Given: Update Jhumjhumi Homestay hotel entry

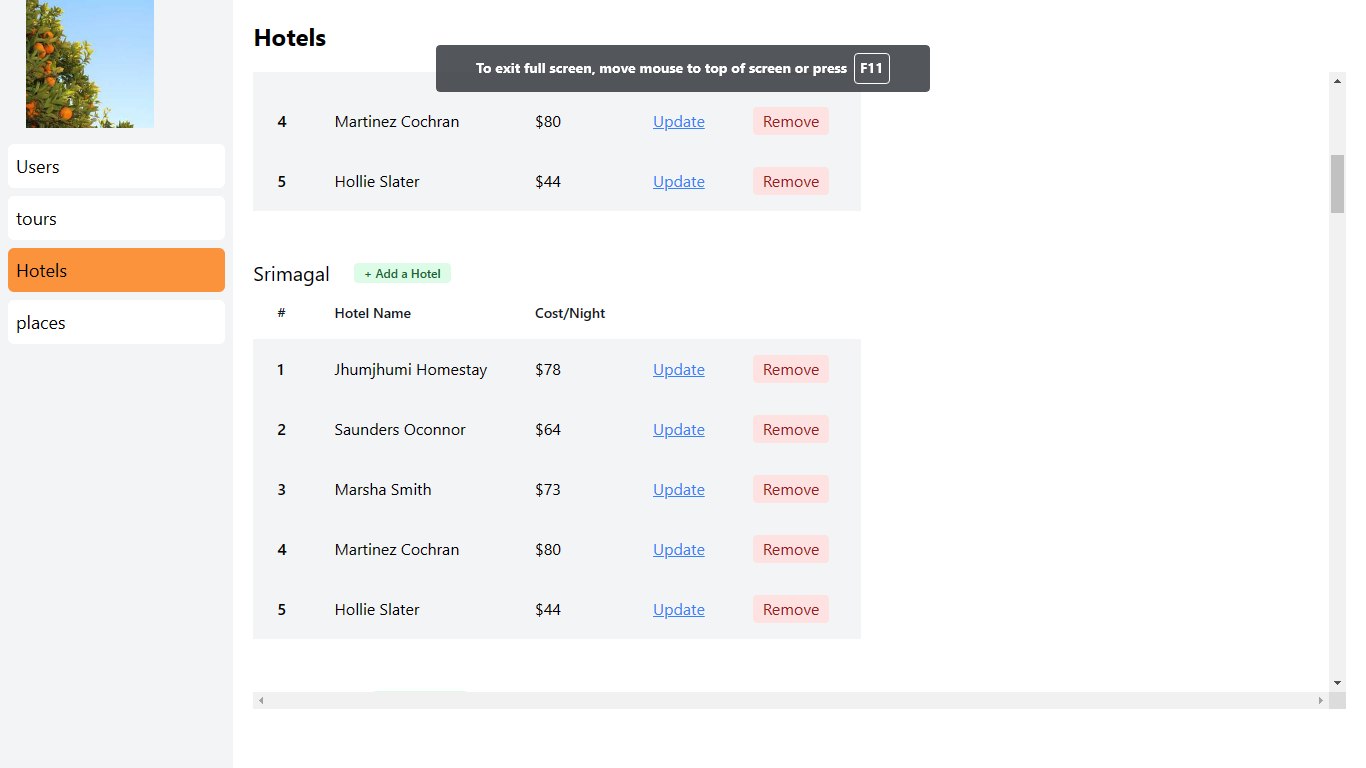Looking at the screenshot, I should [678, 369].
